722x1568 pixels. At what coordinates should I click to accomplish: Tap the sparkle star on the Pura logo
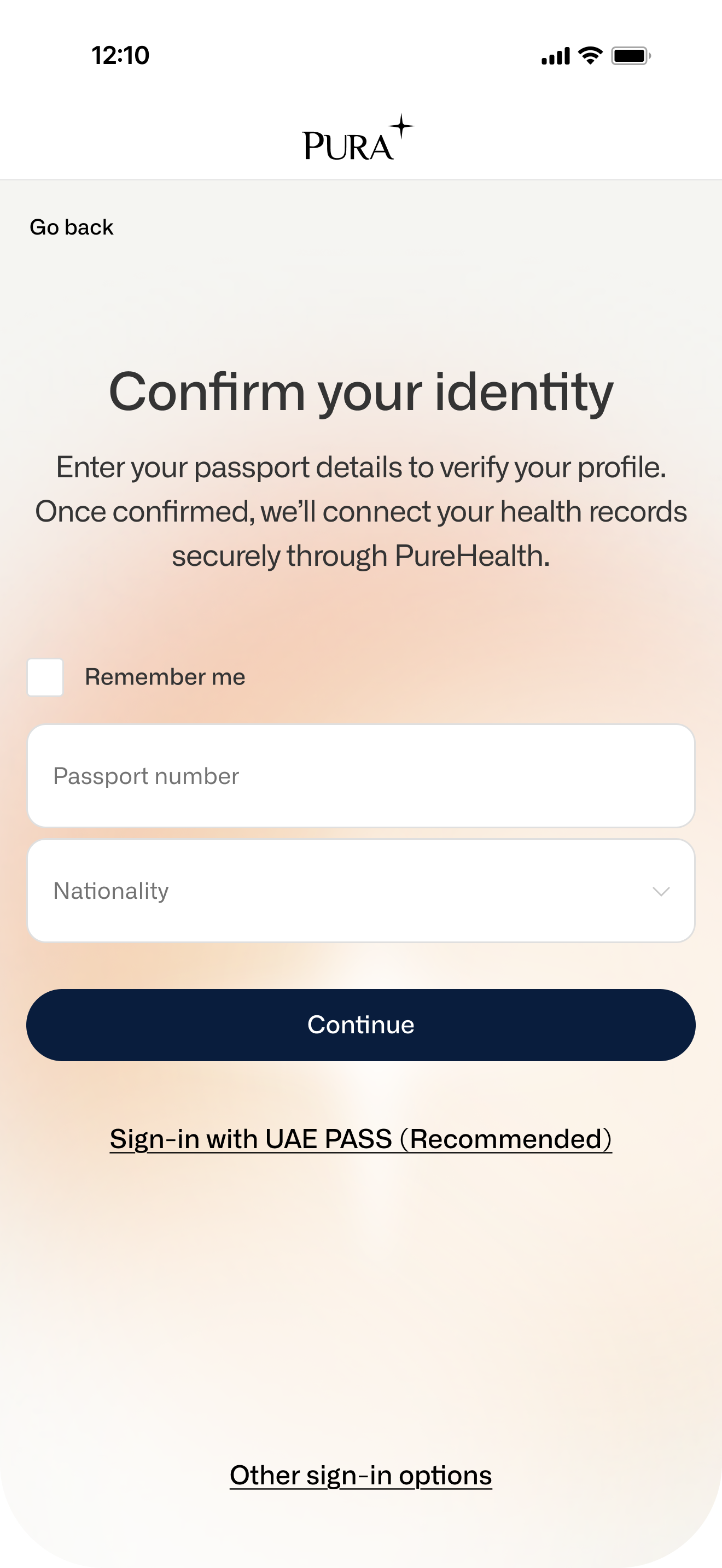[402, 126]
